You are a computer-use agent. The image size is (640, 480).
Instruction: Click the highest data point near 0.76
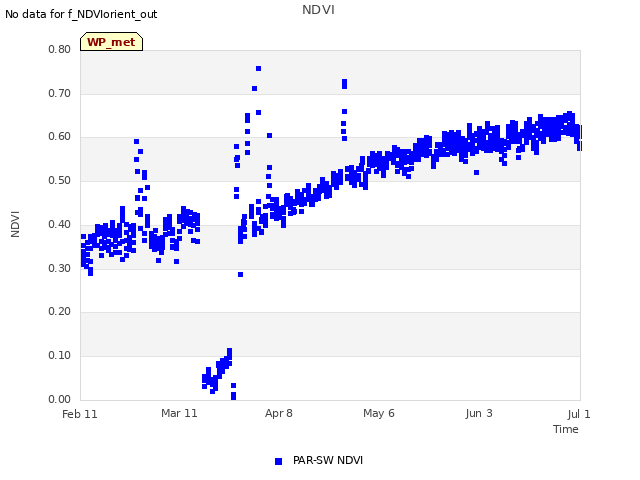tap(258, 69)
